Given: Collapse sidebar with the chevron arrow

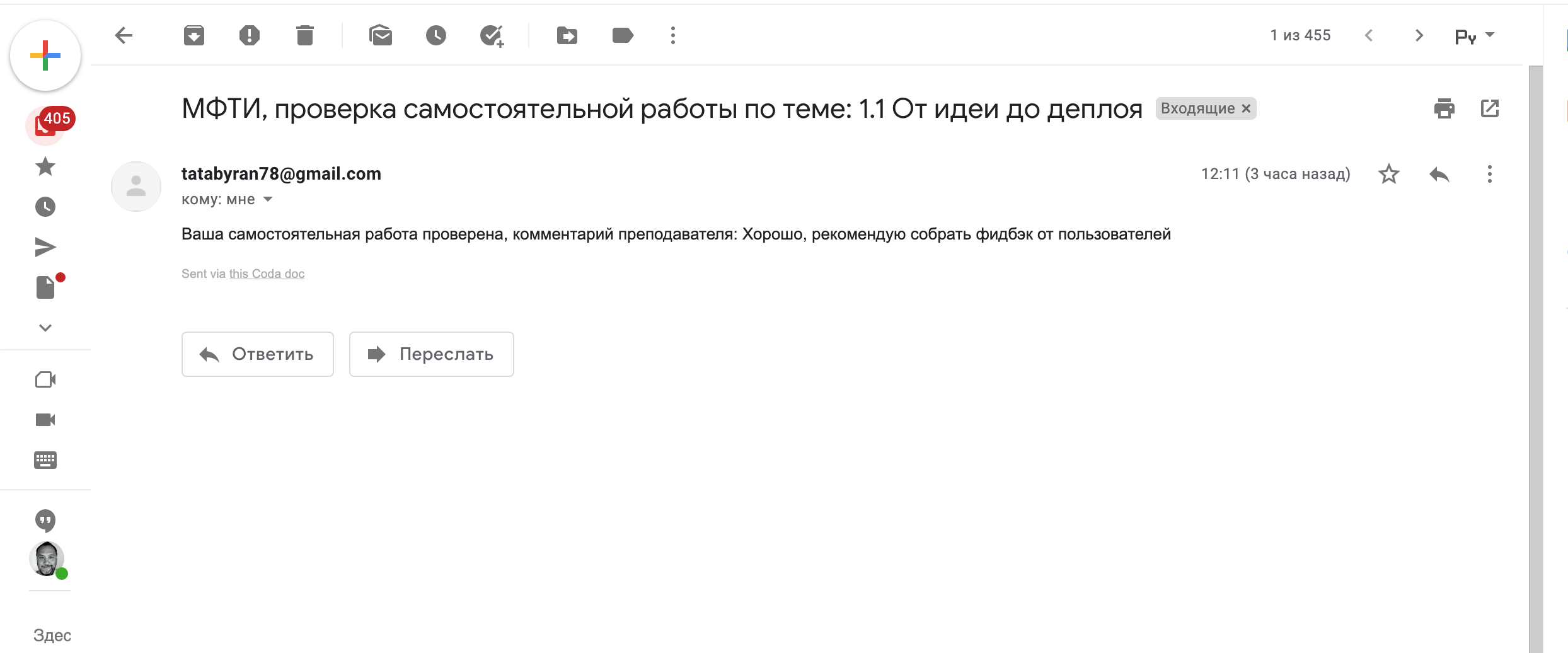Looking at the screenshot, I should (45, 327).
